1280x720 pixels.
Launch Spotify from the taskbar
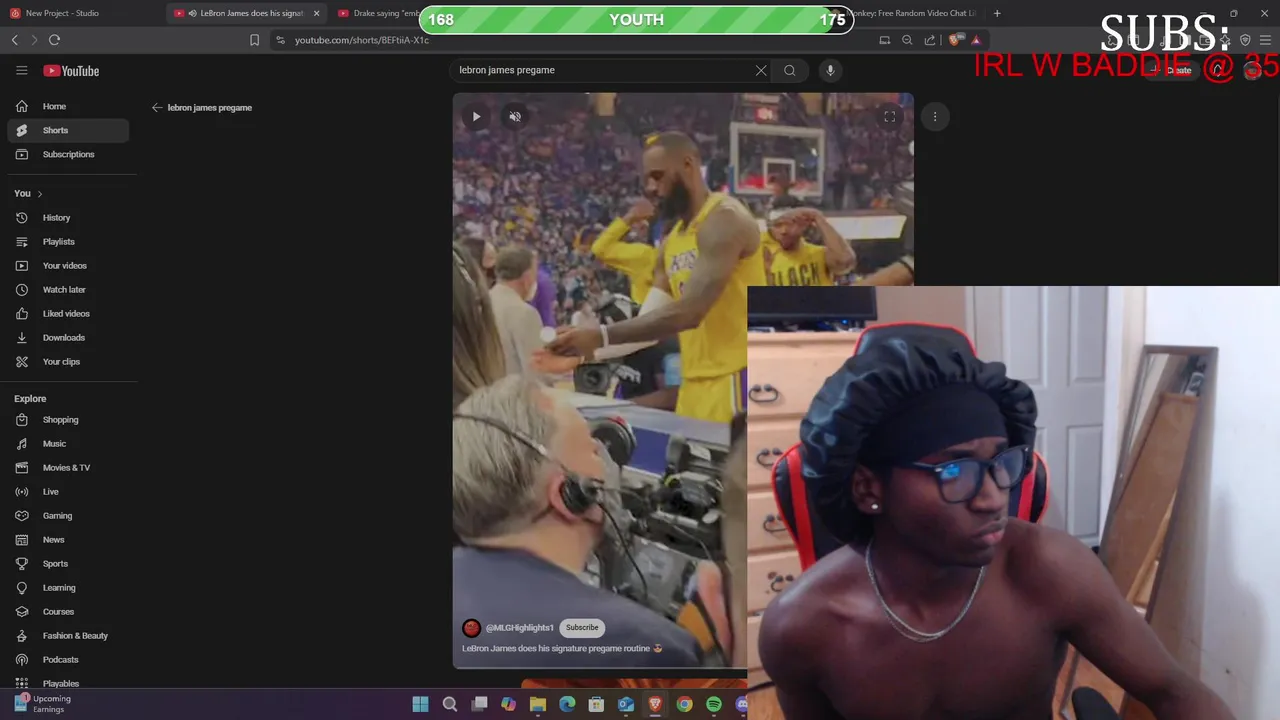click(714, 704)
